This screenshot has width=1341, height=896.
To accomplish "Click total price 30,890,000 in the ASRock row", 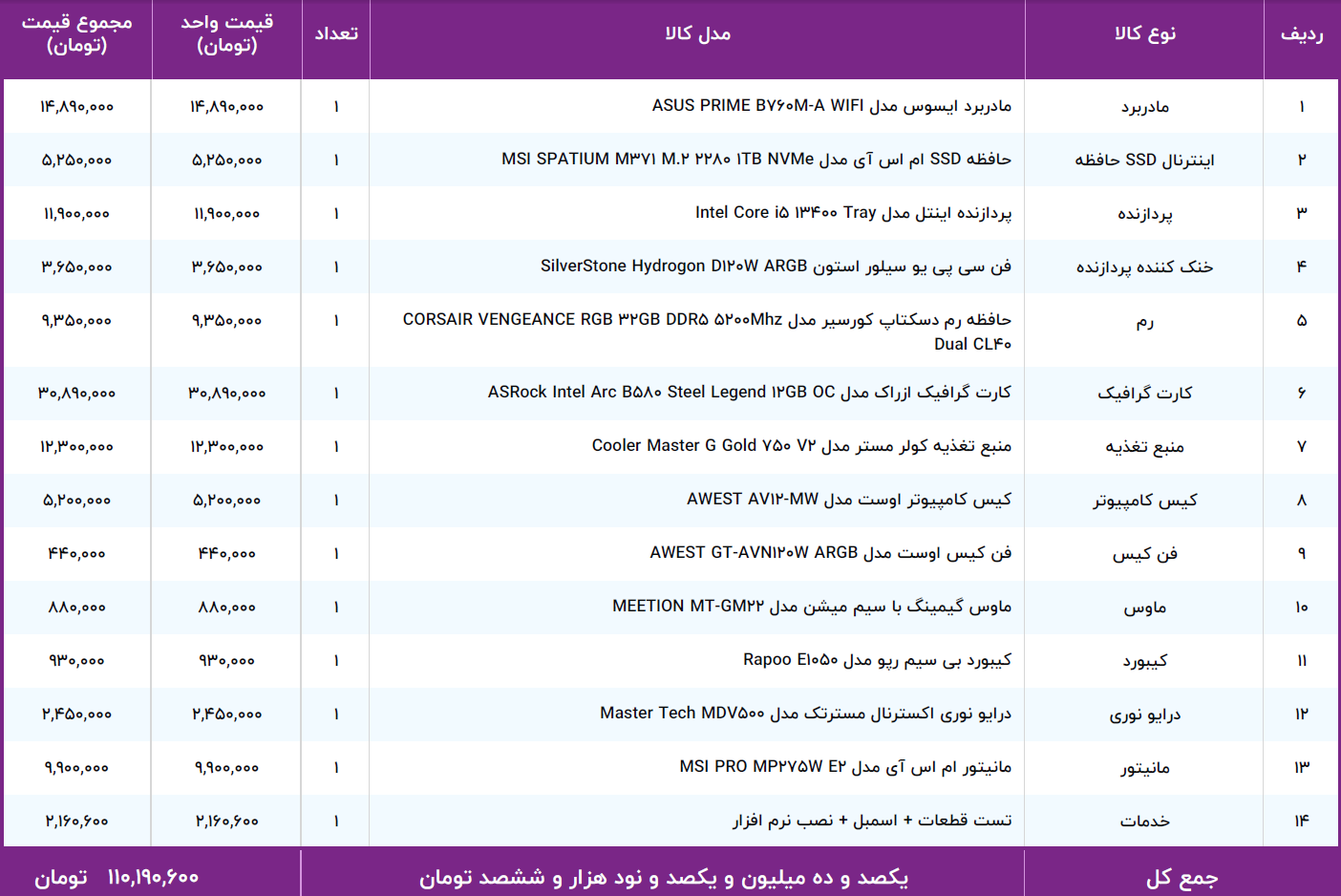I will tap(77, 394).
